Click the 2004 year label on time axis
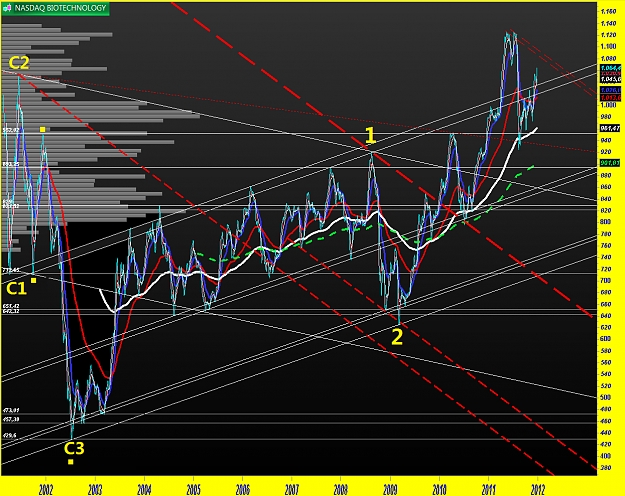This screenshot has height=496, width=625. tap(144, 489)
